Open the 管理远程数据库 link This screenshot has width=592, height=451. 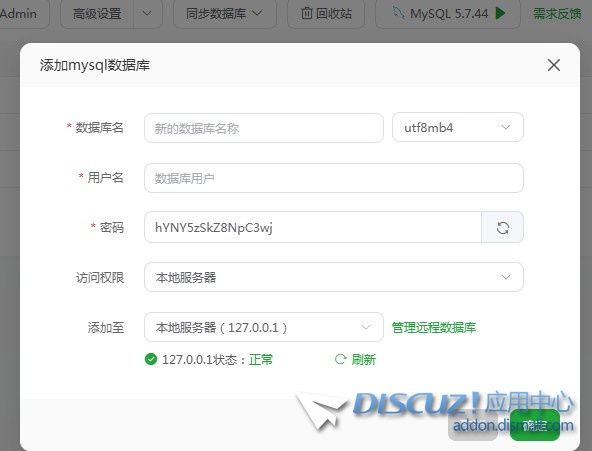[434, 327]
